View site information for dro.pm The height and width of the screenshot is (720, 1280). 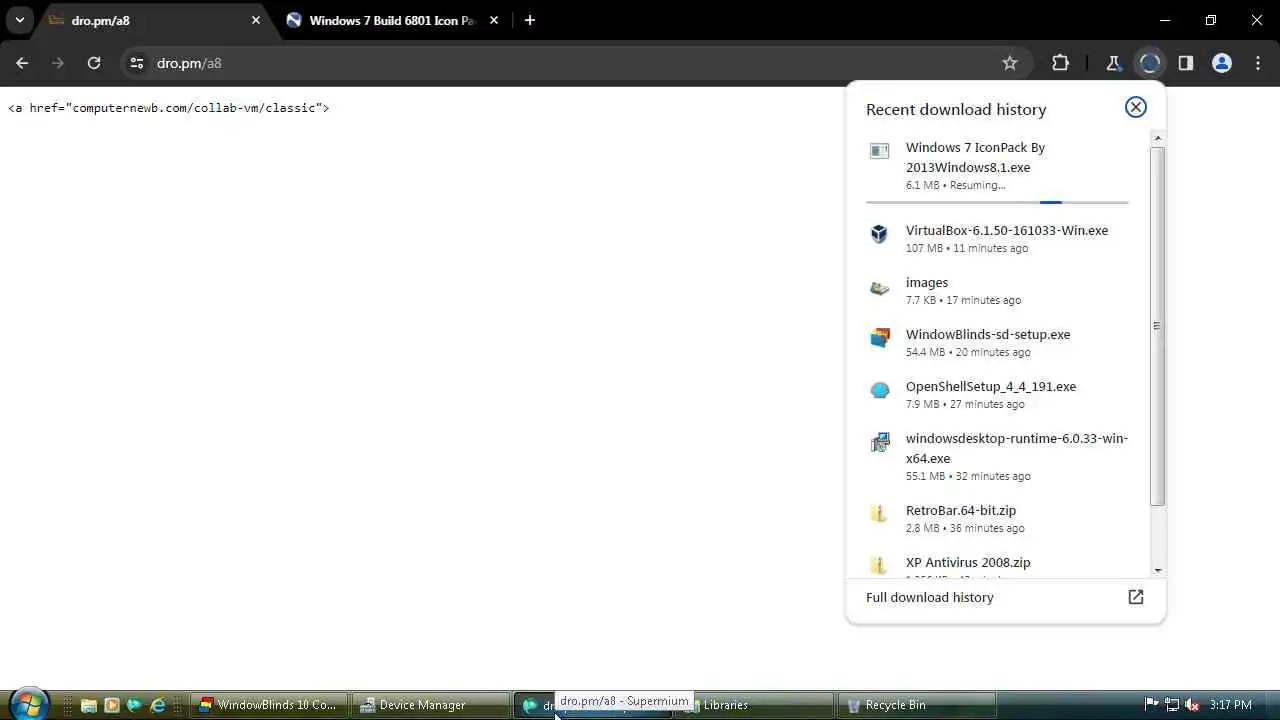click(x=137, y=63)
